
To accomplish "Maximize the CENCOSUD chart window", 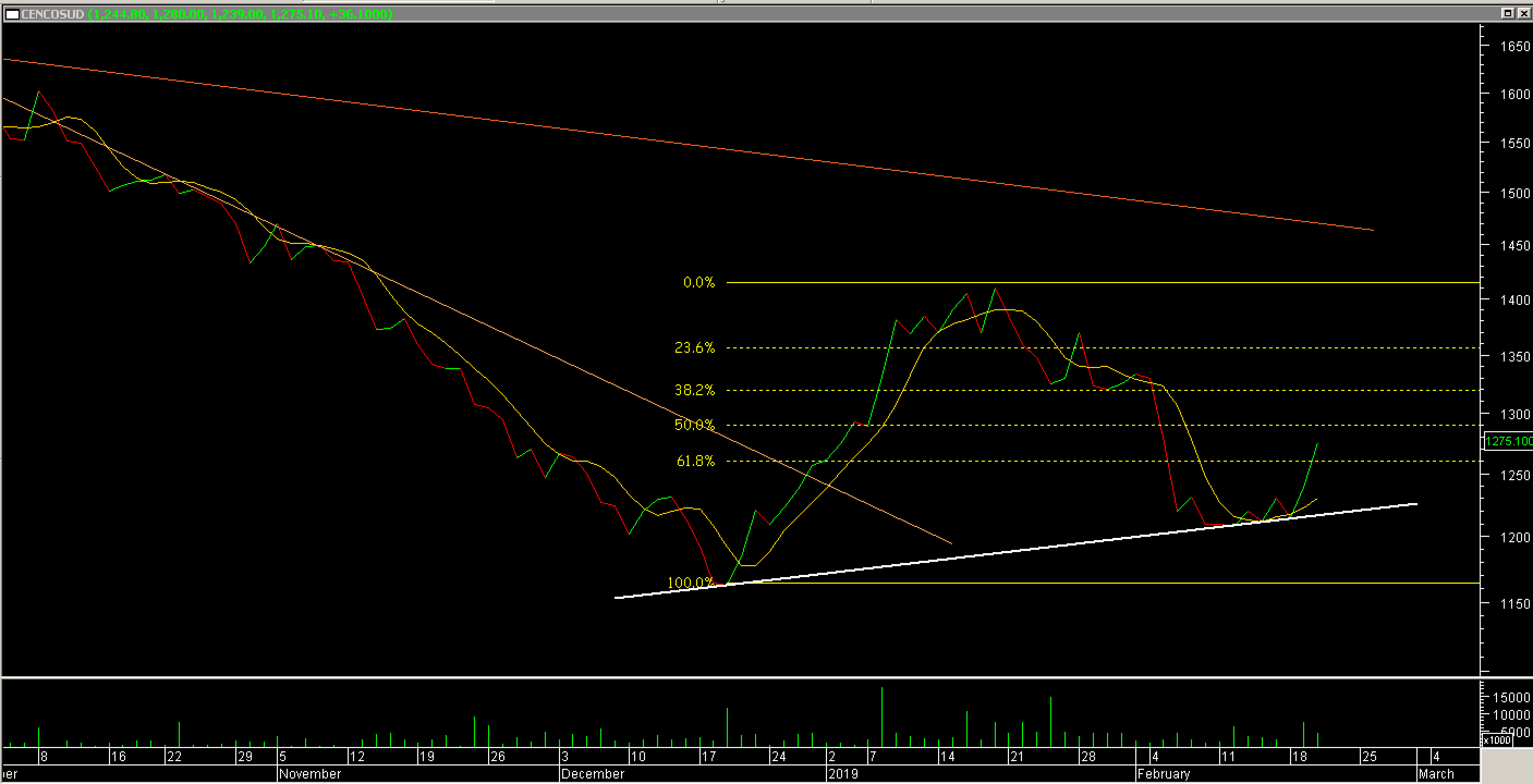I will (1507, 13).
